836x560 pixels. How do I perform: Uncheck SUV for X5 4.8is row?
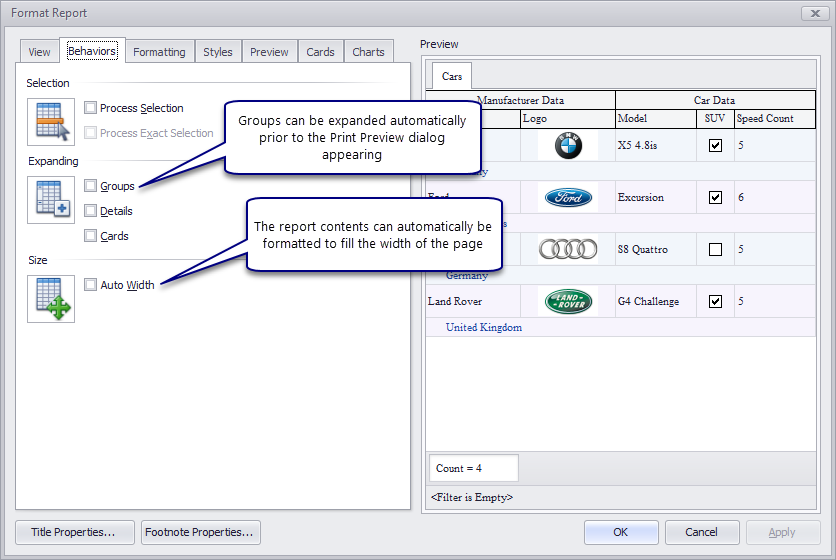[x=715, y=146]
